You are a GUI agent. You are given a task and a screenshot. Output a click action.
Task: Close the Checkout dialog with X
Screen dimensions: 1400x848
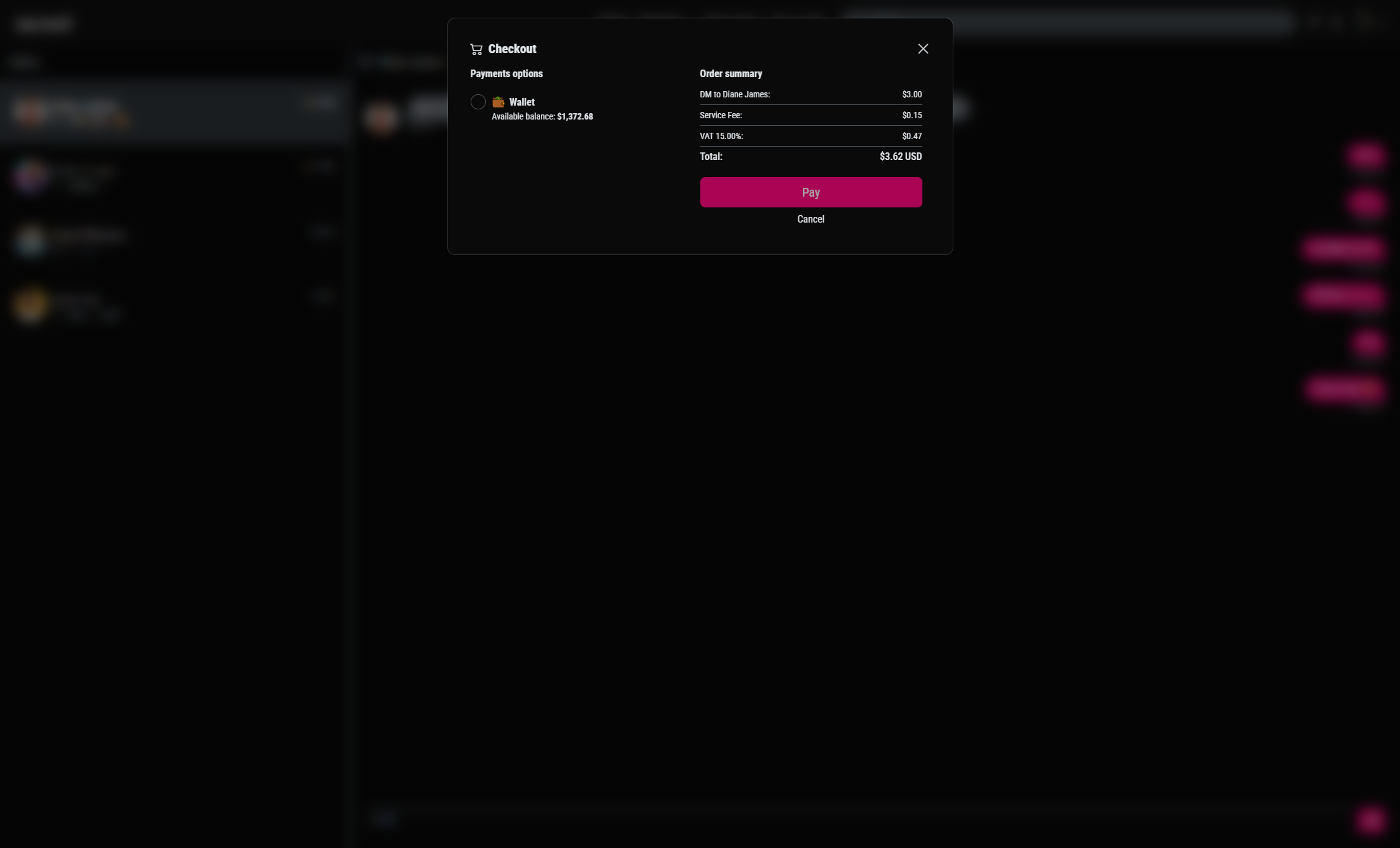[923, 49]
